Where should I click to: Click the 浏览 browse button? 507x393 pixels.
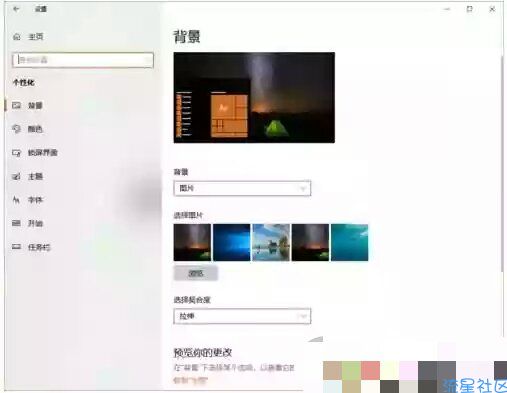tap(196, 274)
